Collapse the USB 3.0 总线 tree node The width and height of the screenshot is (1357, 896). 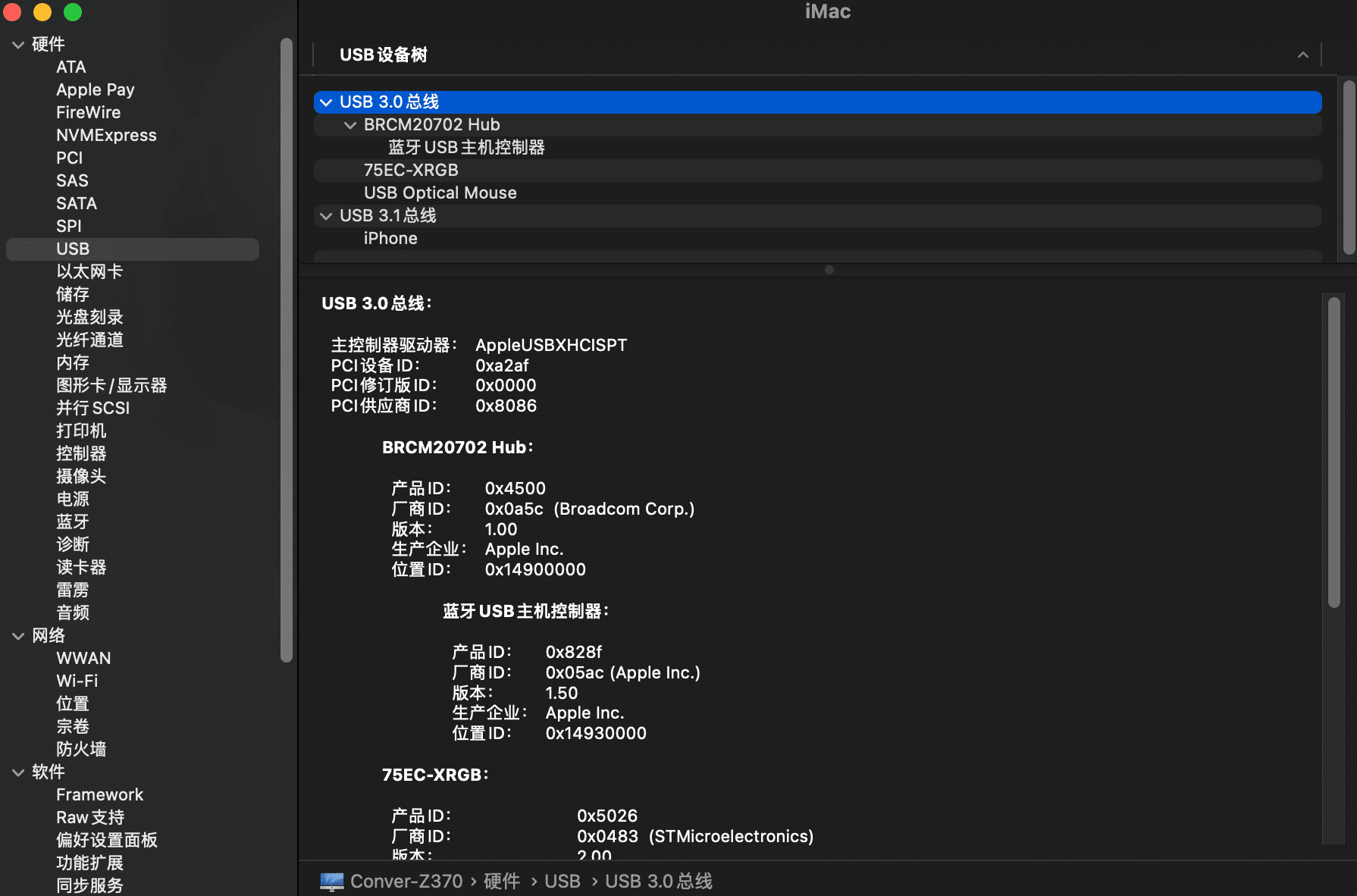click(x=326, y=102)
